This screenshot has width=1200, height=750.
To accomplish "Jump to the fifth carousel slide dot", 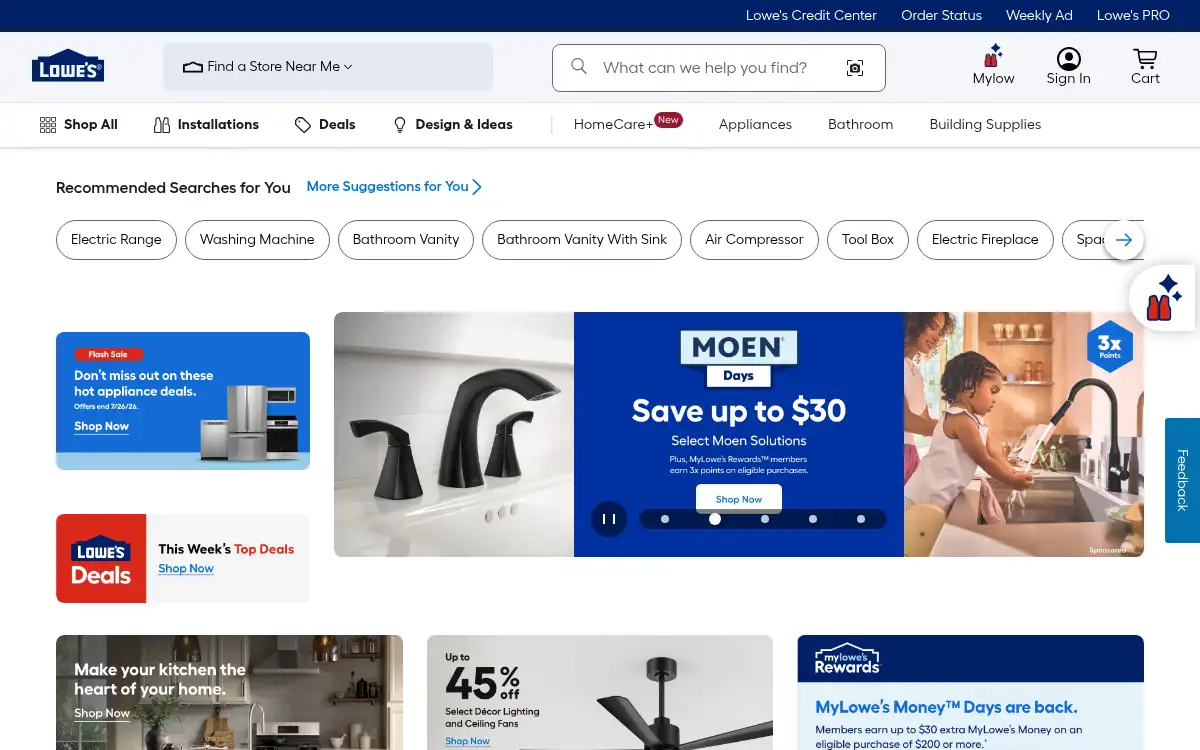I will (x=861, y=519).
